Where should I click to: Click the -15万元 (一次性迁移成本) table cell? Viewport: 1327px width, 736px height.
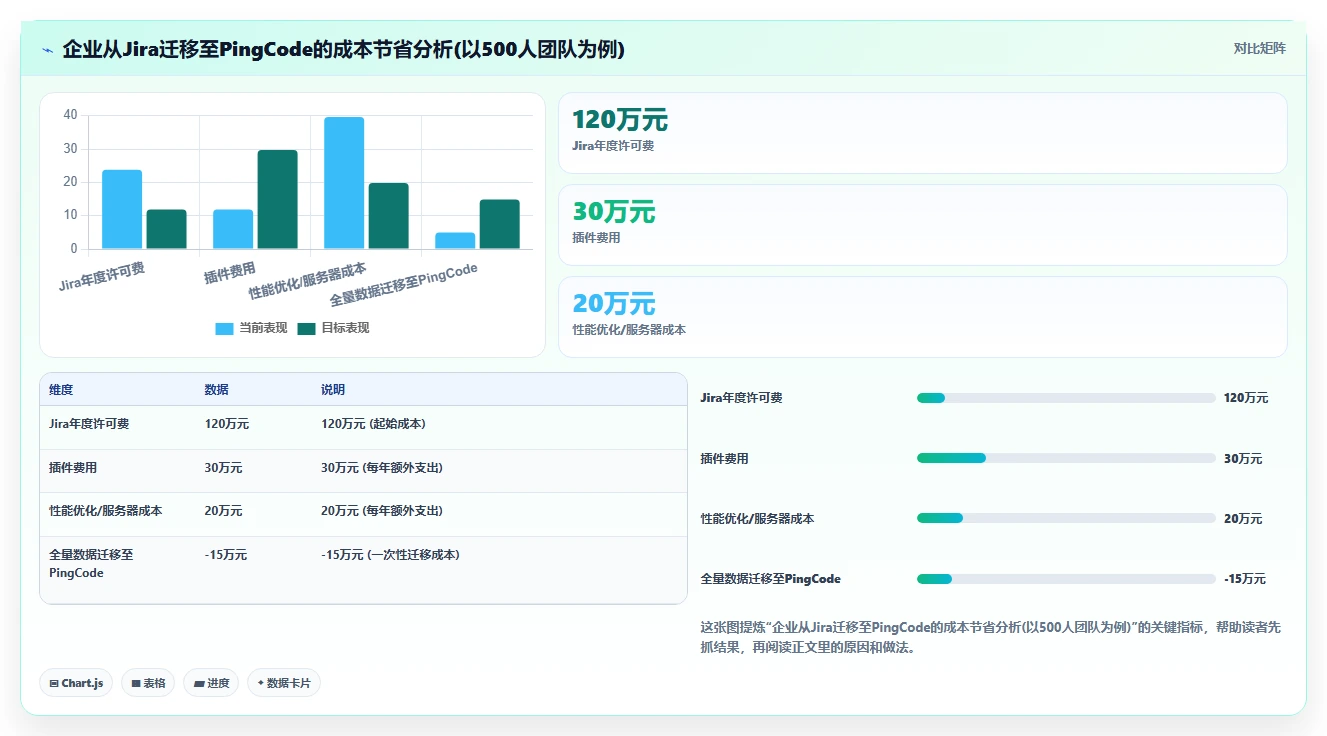click(x=390, y=554)
